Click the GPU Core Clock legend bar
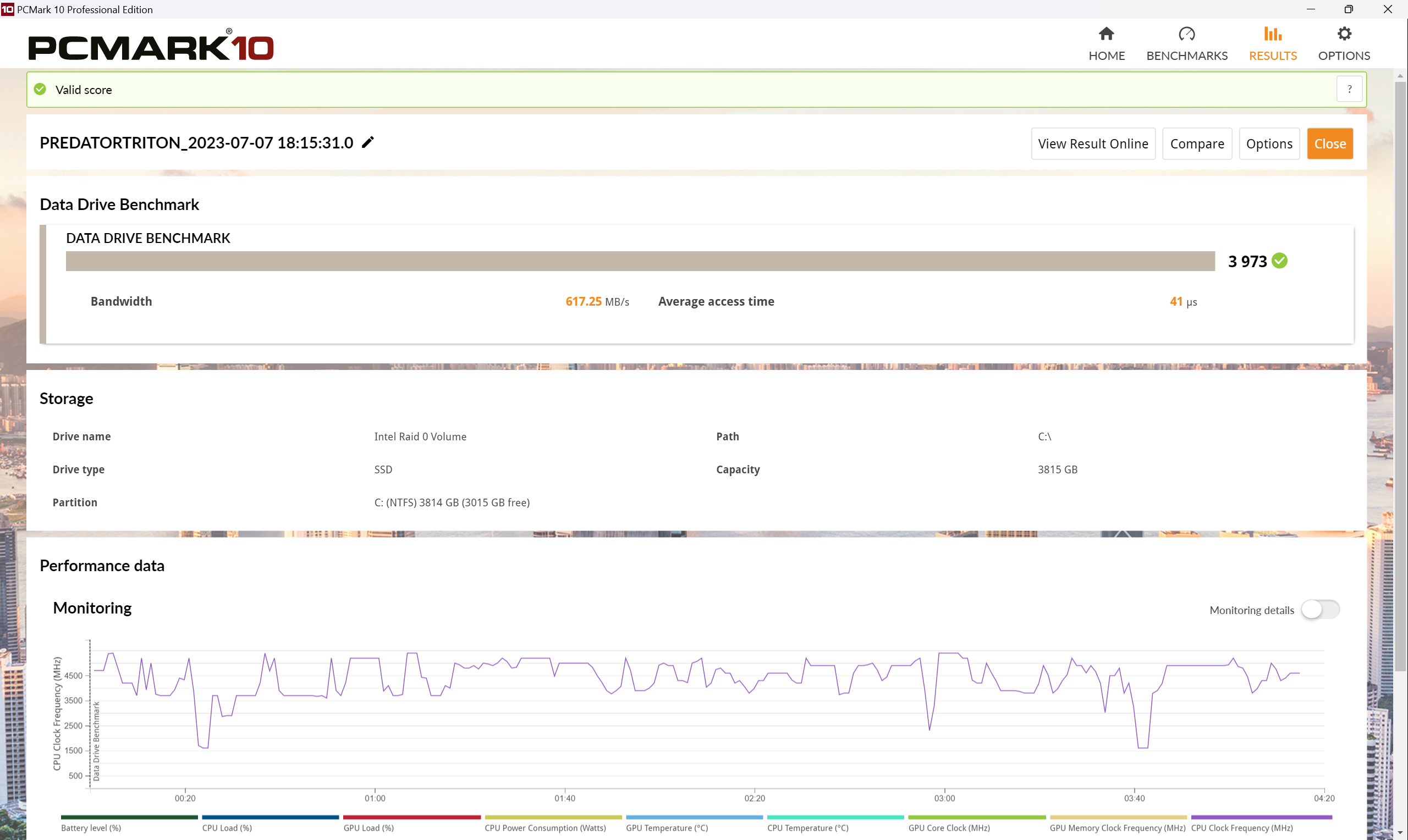The width and height of the screenshot is (1408, 840). (x=977, y=817)
